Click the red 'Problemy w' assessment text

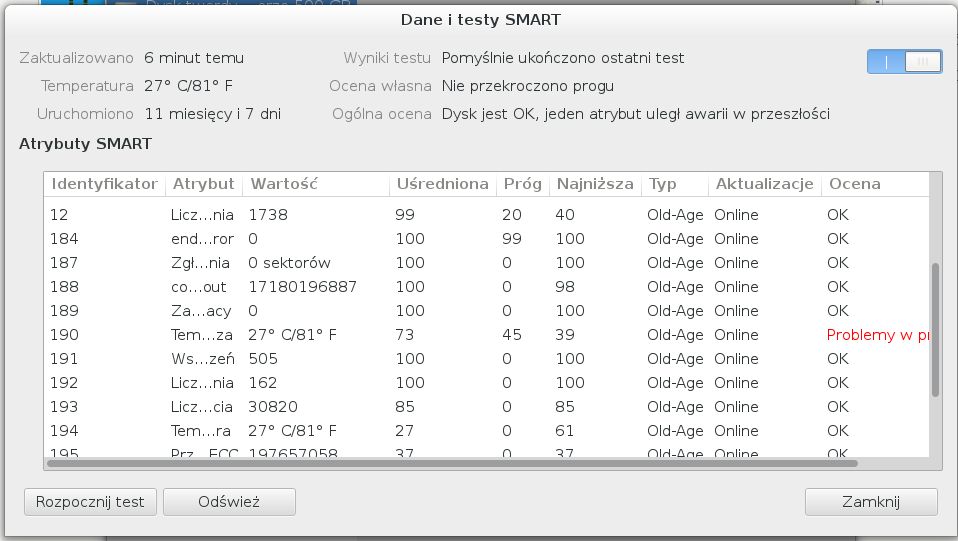tap(877, 335)
